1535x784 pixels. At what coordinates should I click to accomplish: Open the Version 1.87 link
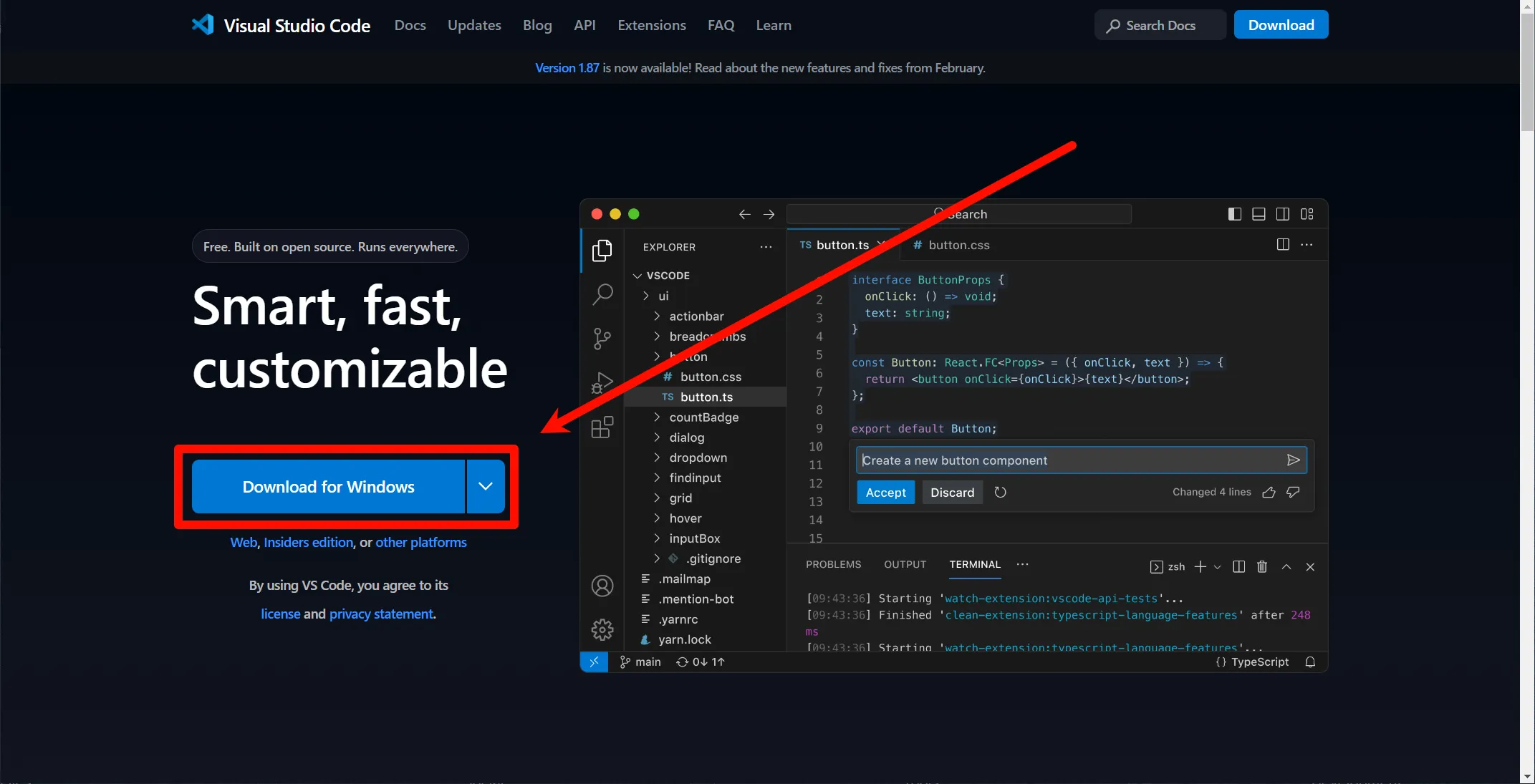click(567, 68)
